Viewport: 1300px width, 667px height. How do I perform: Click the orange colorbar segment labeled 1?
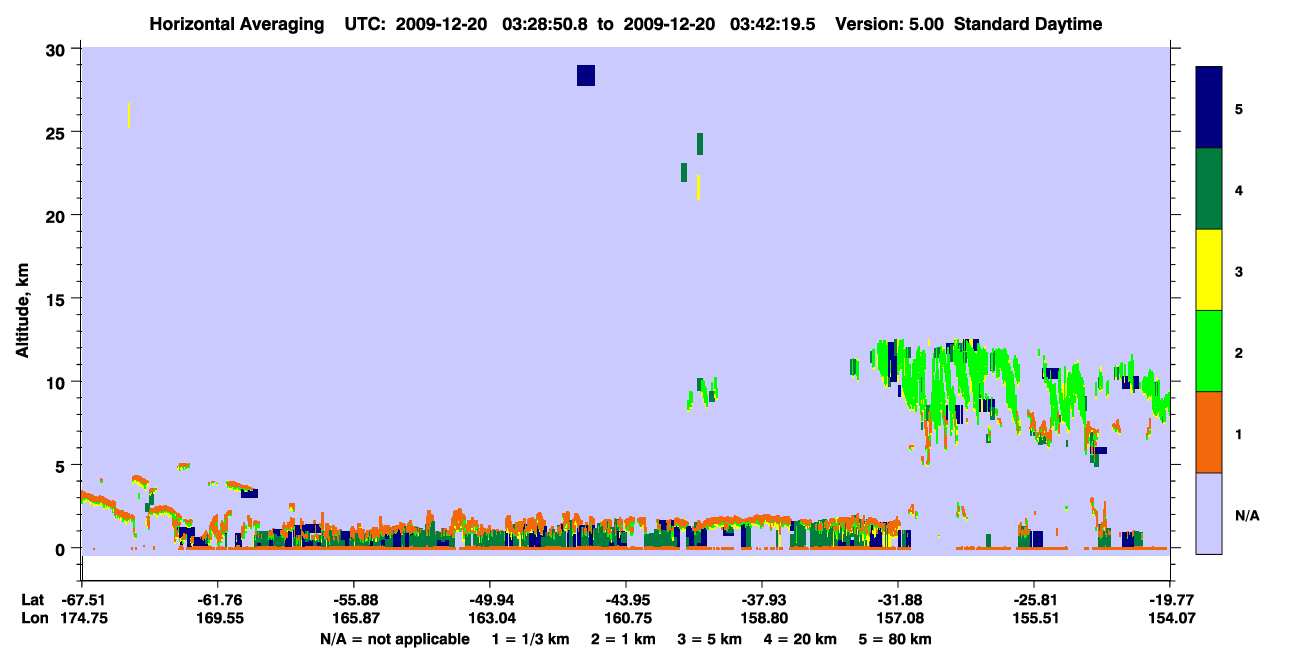point(1209,432)
